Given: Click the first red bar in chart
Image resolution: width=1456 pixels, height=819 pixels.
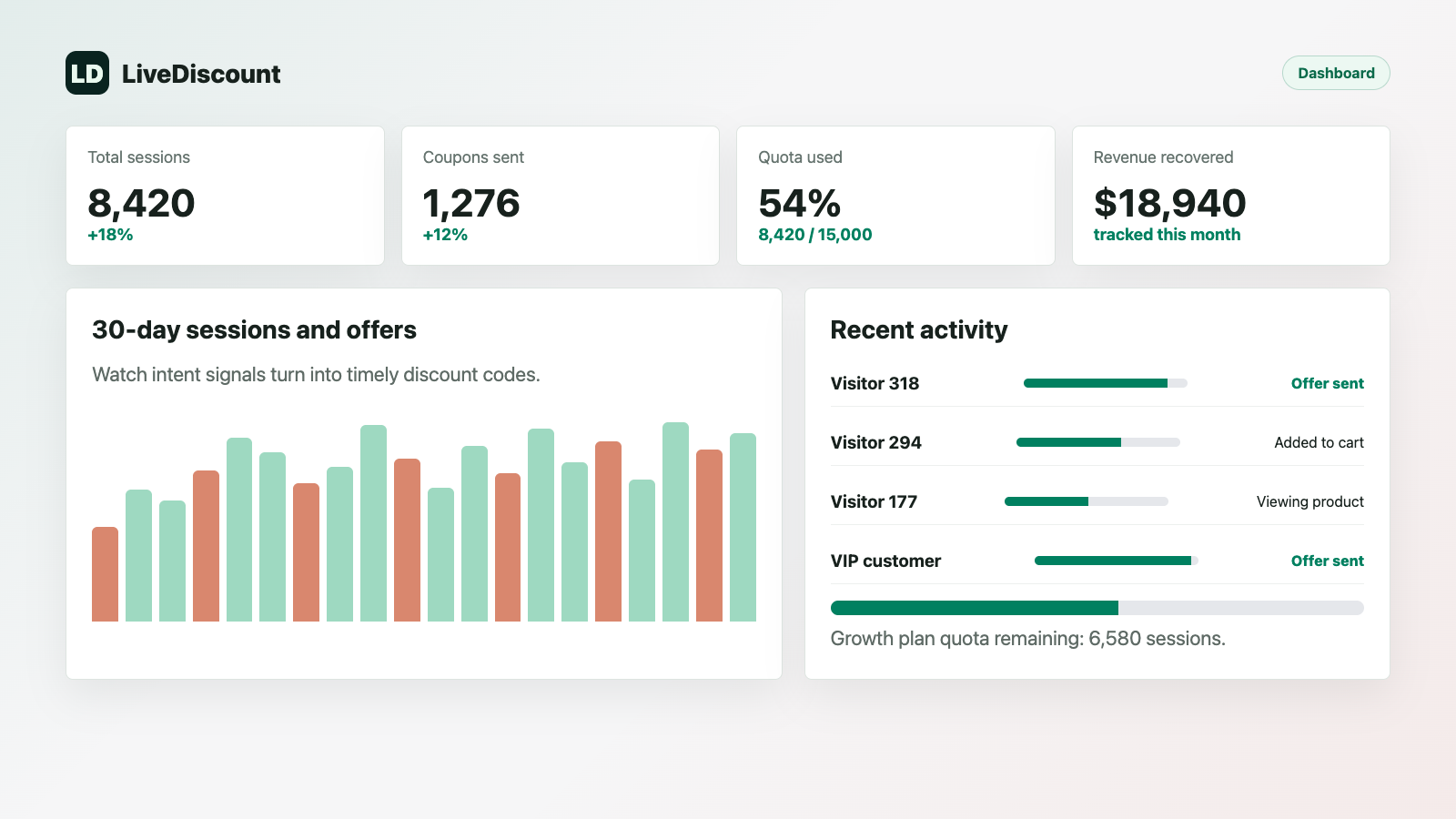Looking at the screenshot, I should [105, 574].
